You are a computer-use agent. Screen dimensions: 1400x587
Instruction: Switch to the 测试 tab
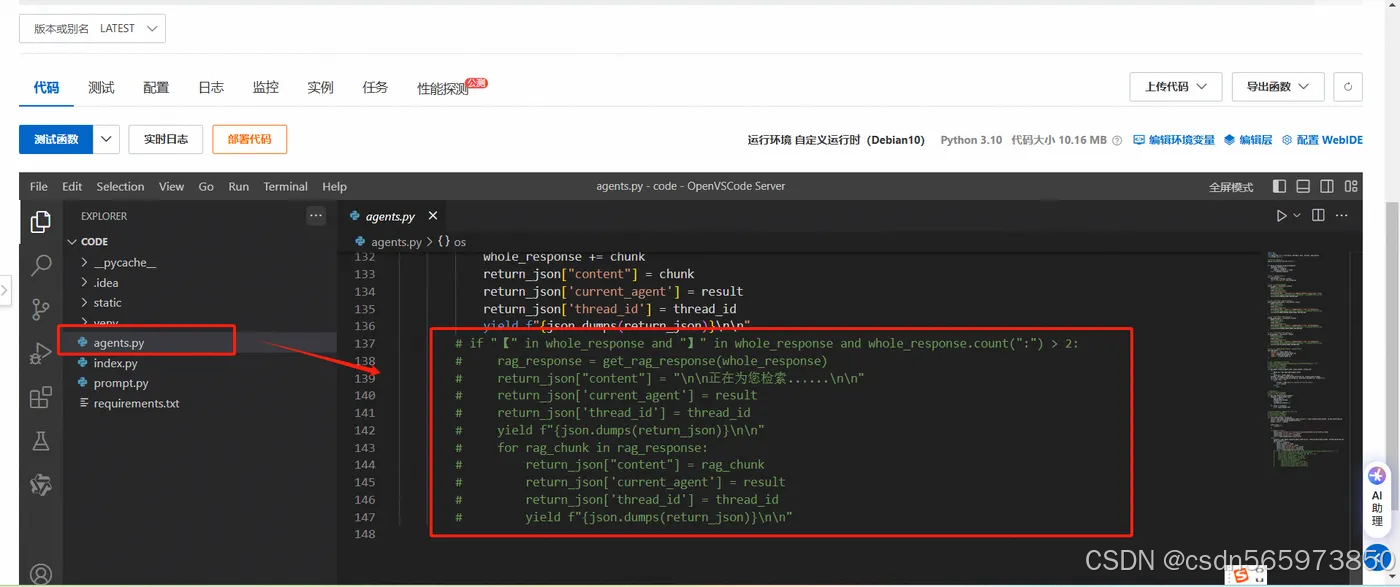pyautogui.click(x=101, y=88)
